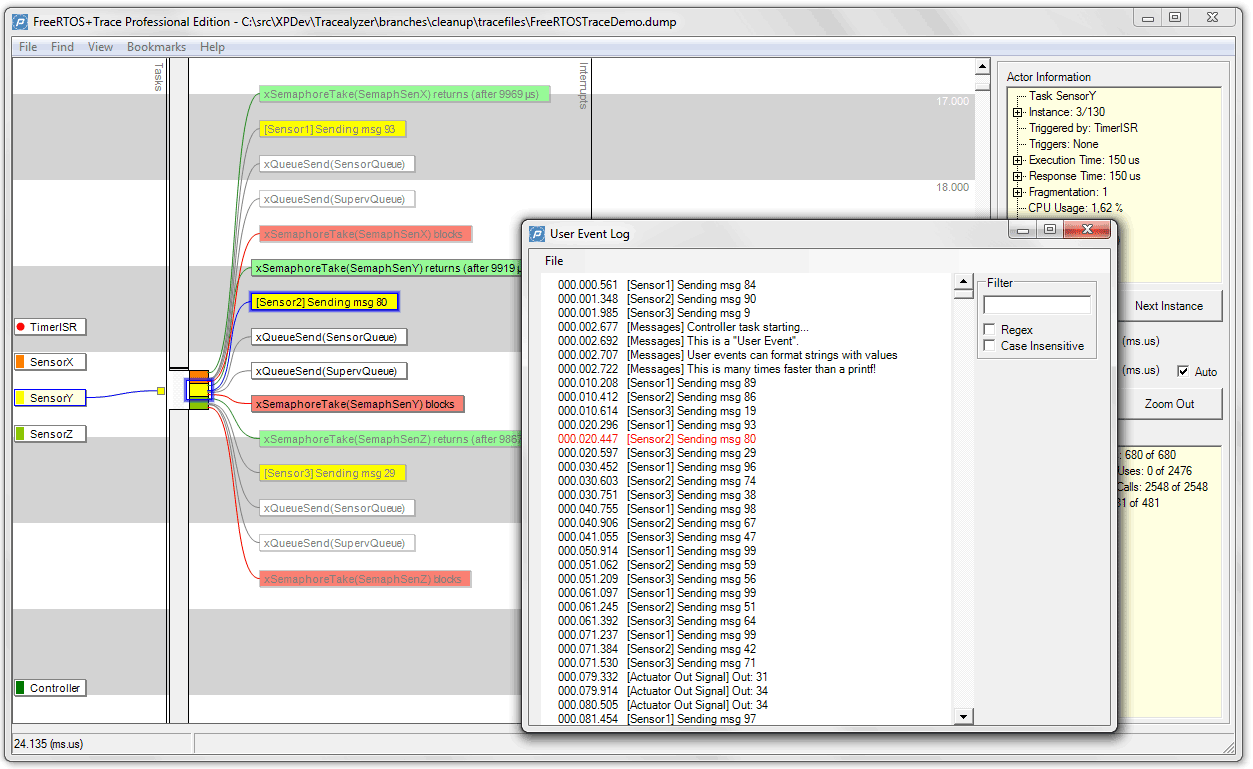Viewport: 1253px width, 769px height.
Task: Open the Bookmarks menu
Action: (x=156, y=47)
